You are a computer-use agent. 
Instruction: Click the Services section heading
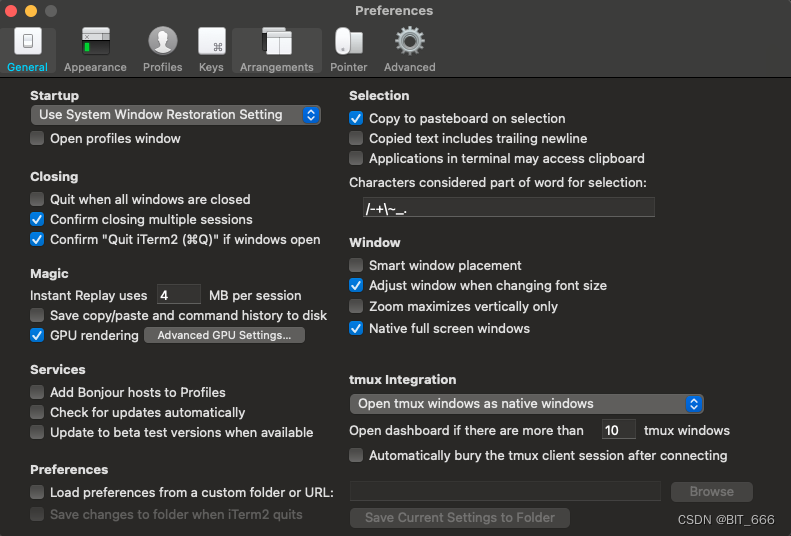(x=58, y=370)
